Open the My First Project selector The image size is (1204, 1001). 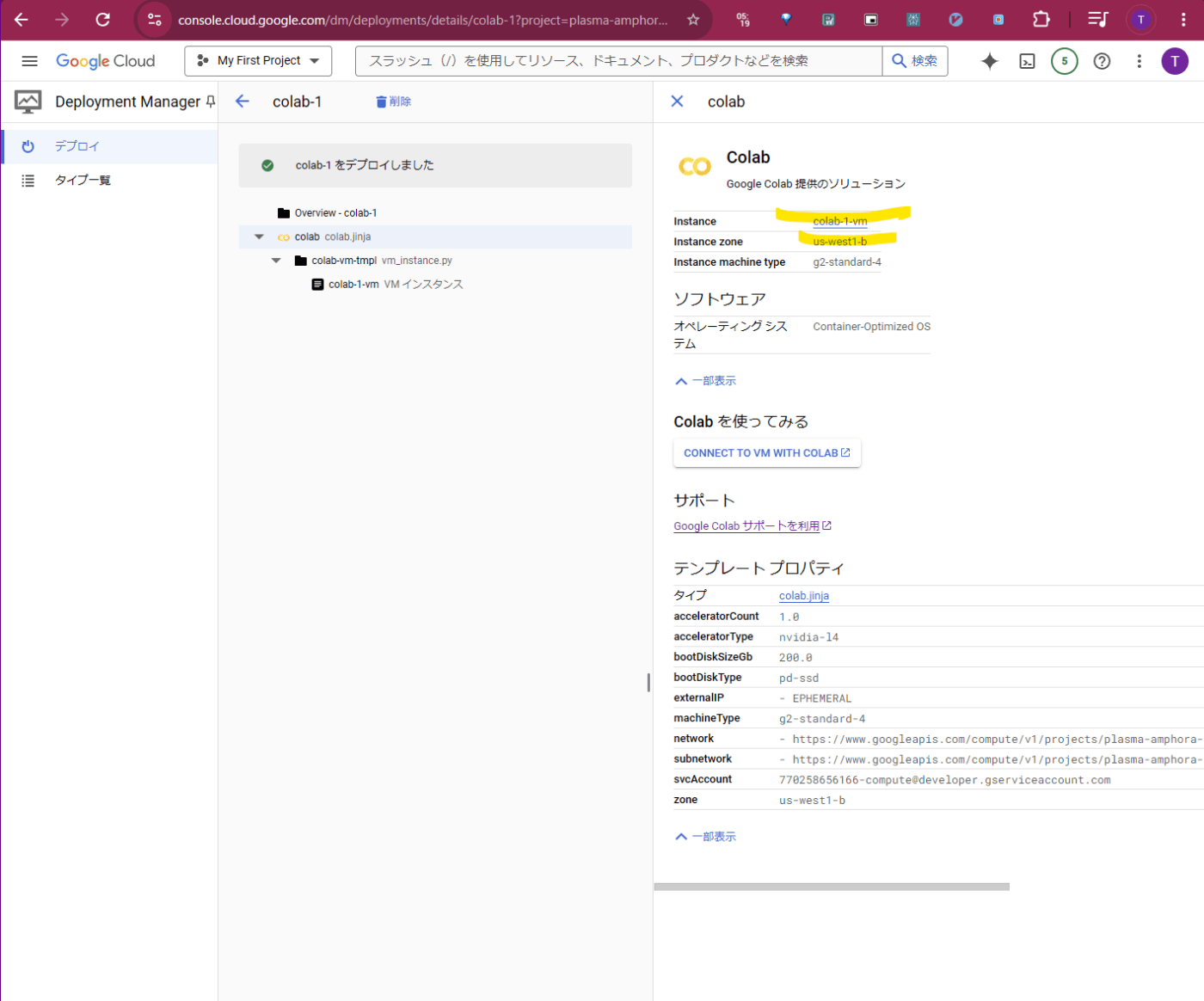coord(258,61)
